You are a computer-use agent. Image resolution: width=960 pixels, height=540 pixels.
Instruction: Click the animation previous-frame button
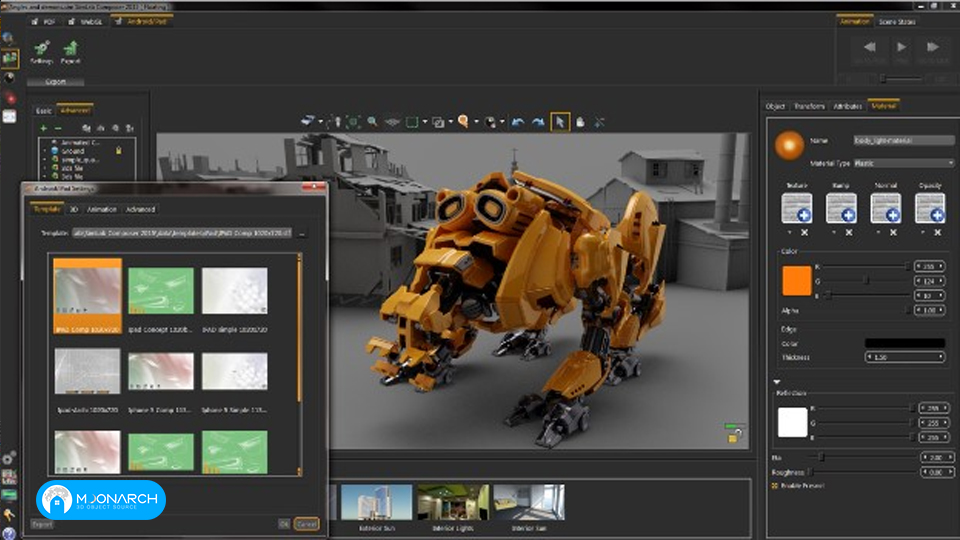(869, 48)
